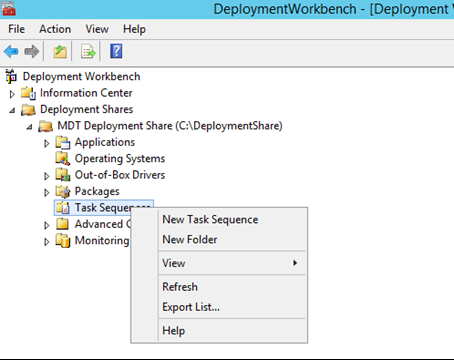
Task: Expand the Monitoring tree node
Action: (x=47, y=242)
